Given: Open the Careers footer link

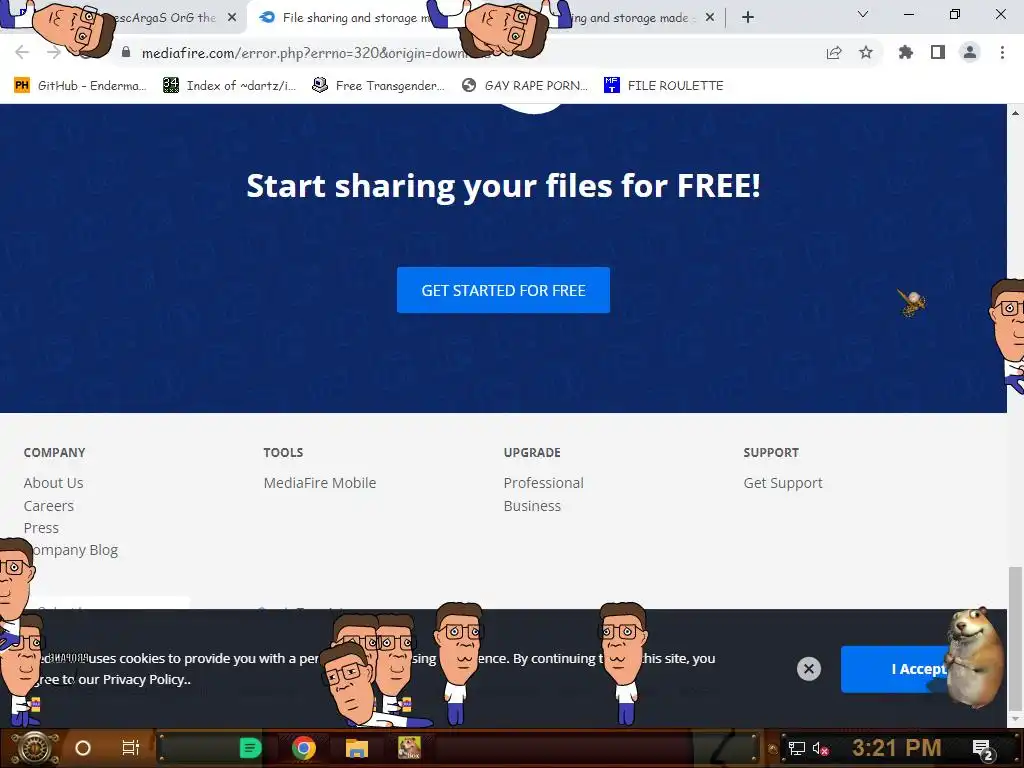Looking at the screenshot, I should 48,505.
